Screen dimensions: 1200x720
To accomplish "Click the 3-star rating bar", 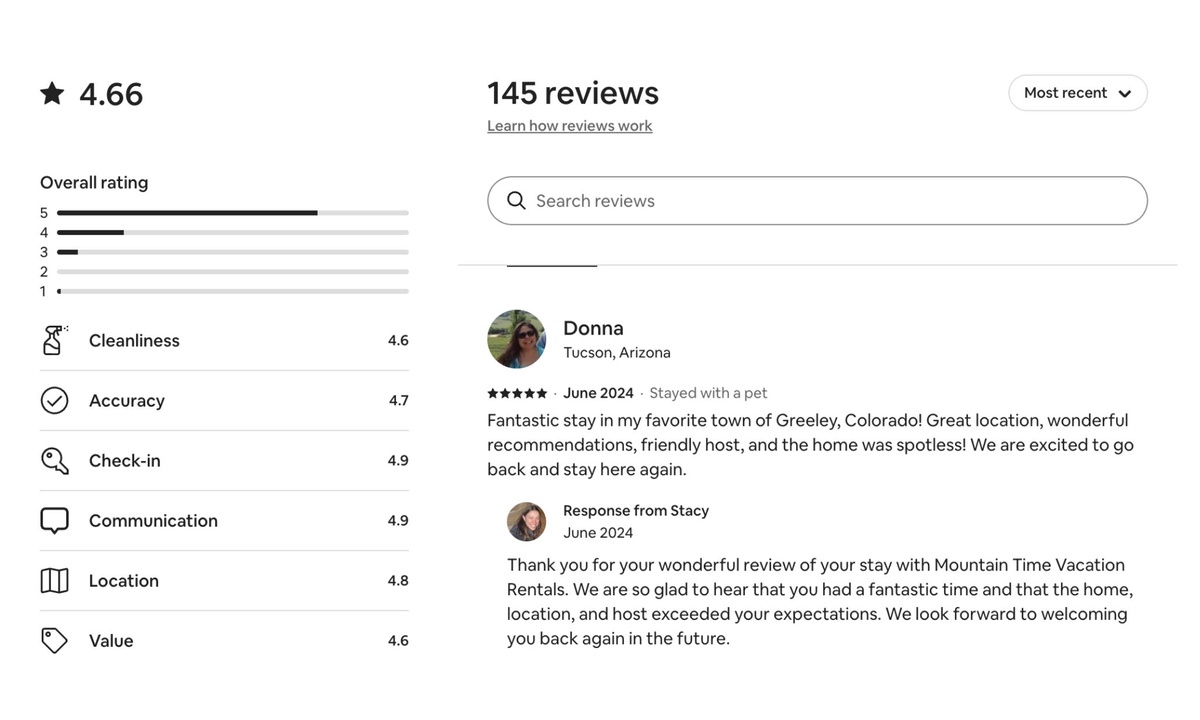I will coord(232,252).
